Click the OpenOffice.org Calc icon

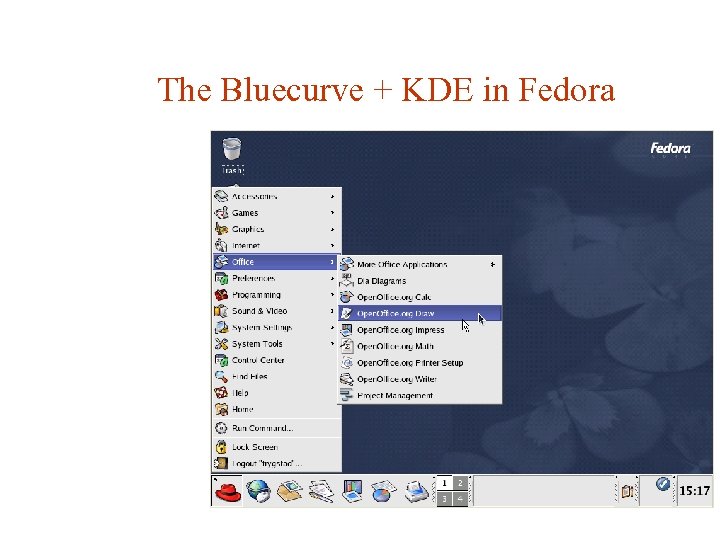(x=347, y=297)
